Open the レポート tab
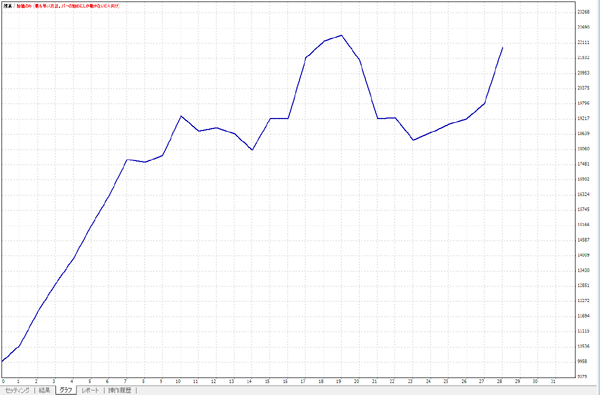Viewport: 600px width, 395px height. [90, 390]
